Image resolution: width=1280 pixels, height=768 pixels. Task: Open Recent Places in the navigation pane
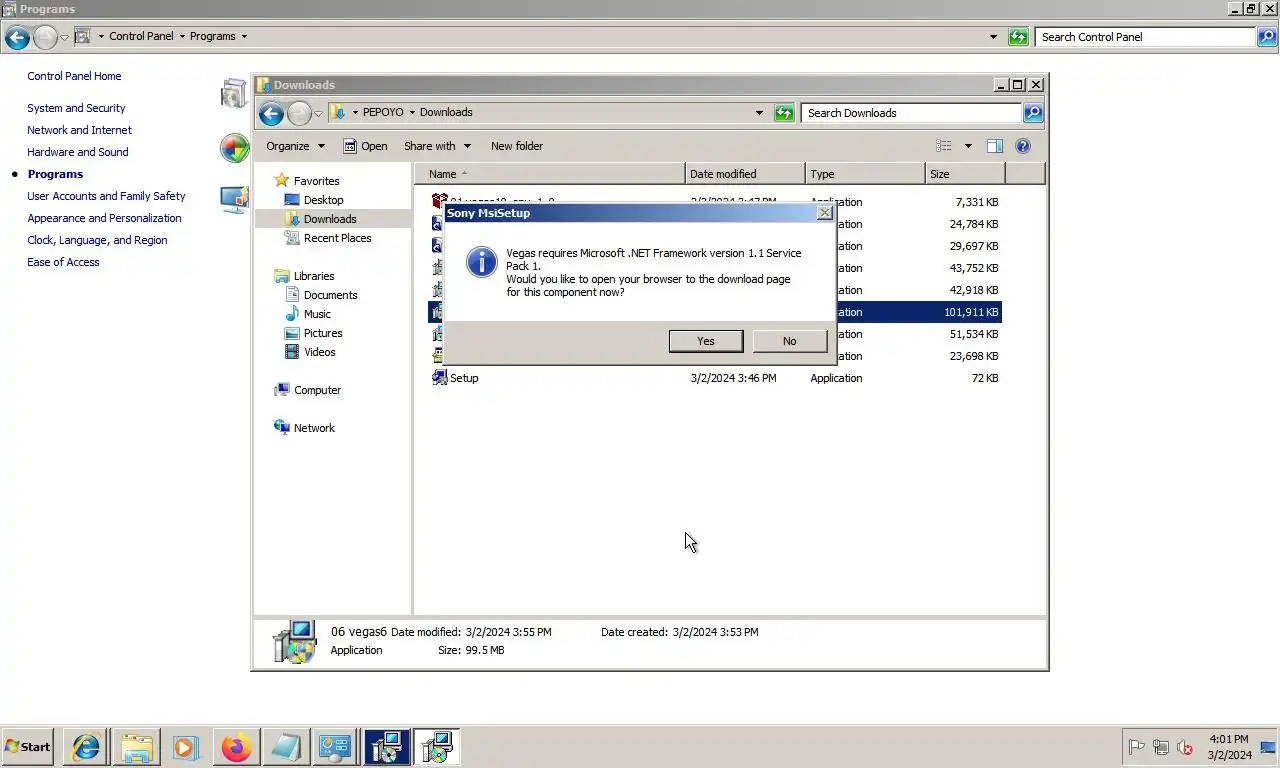click(x=337, y=238)
